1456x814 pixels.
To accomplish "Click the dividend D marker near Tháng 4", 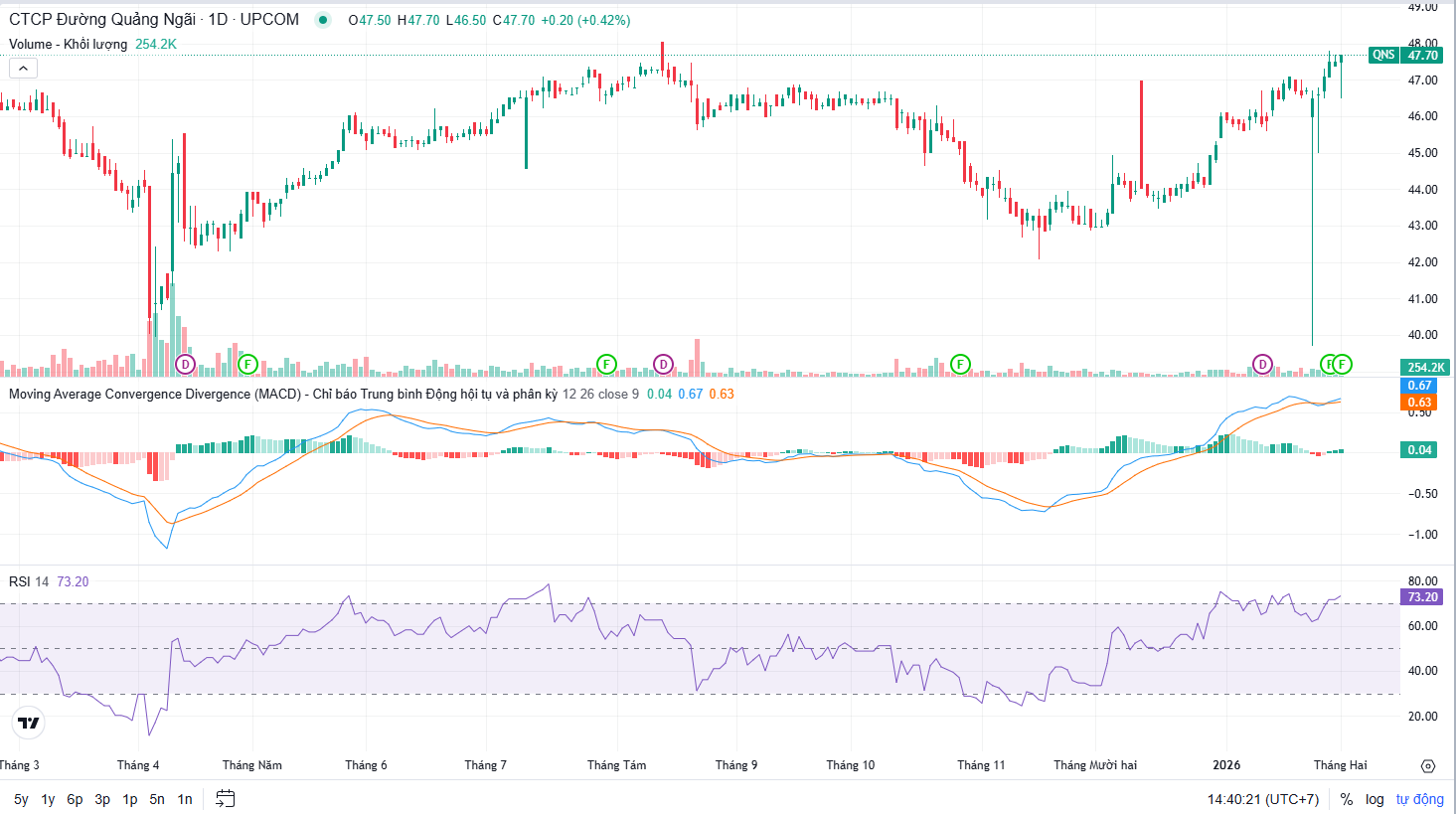I will (x=185, y=365).
